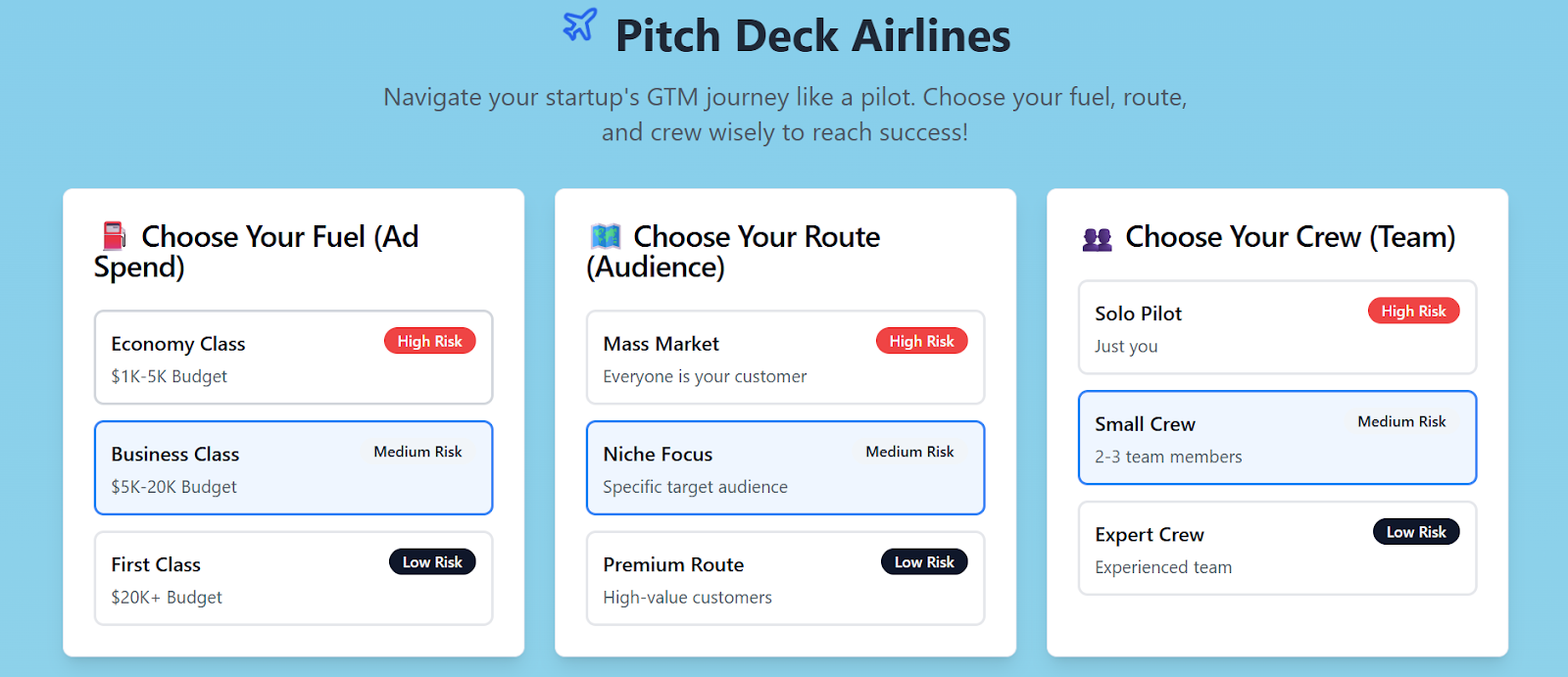Click the map route icon
Viewport: 1568px width, 677px height.
(x=606, y=236)
